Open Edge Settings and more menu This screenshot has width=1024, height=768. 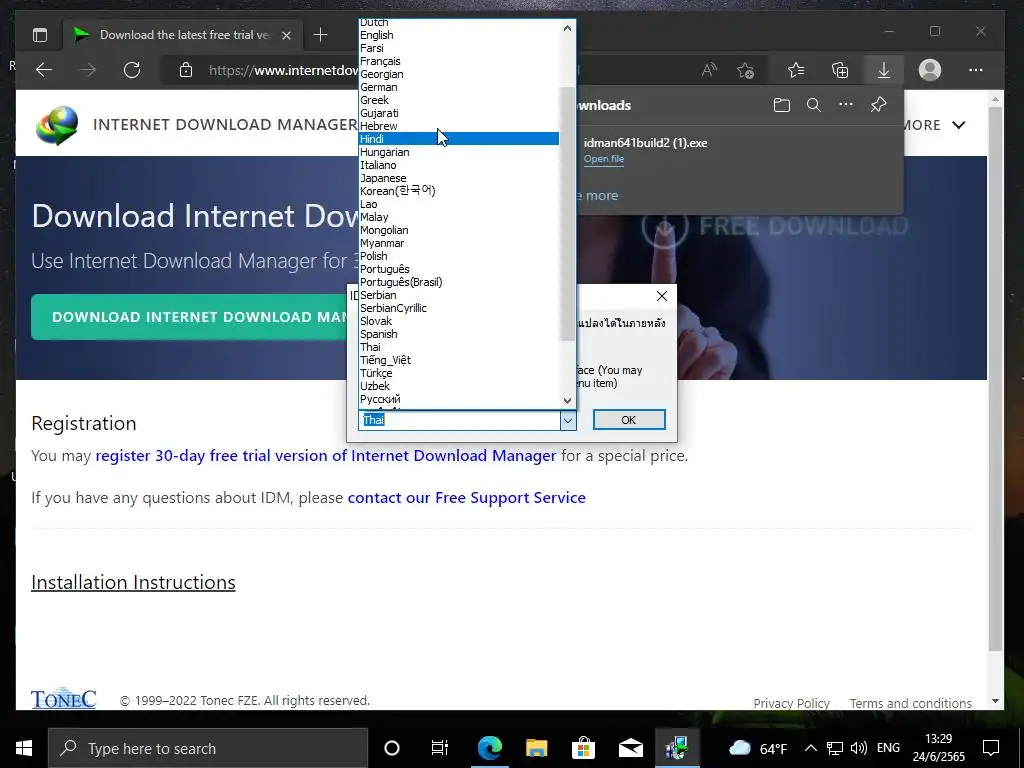[x=976, y=70]
